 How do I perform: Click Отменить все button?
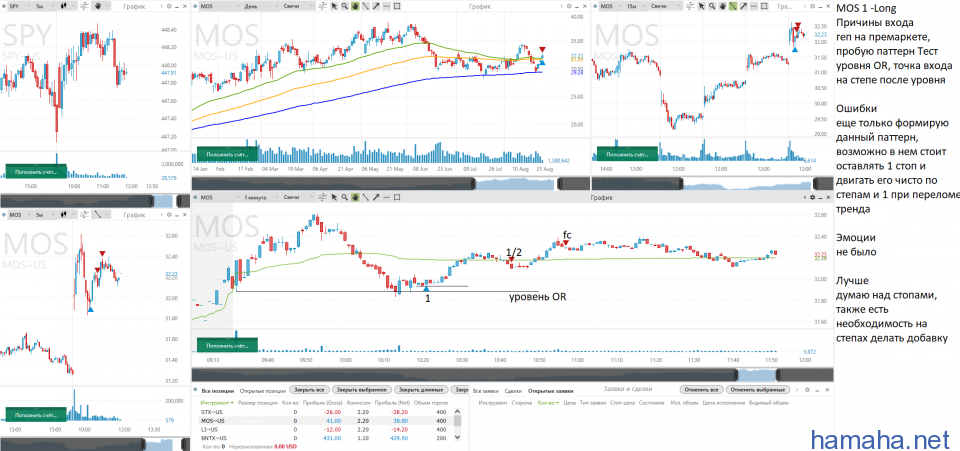(701, 390)
